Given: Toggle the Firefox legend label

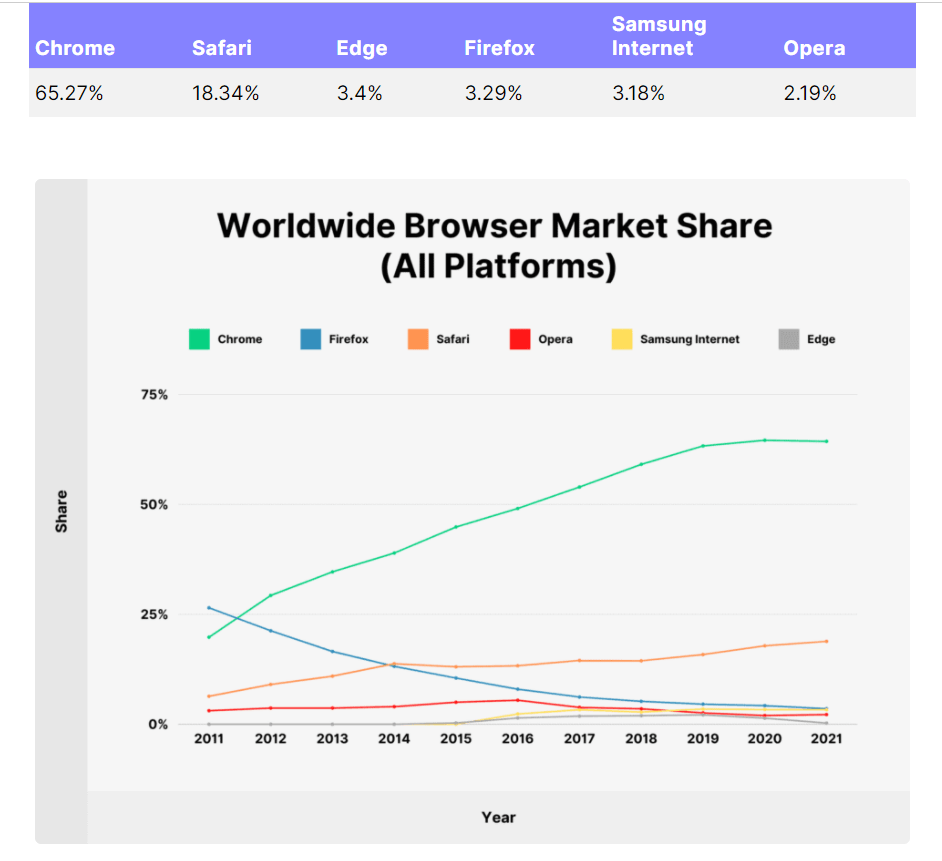Looking at the screenshot, I should pos(348,339).
